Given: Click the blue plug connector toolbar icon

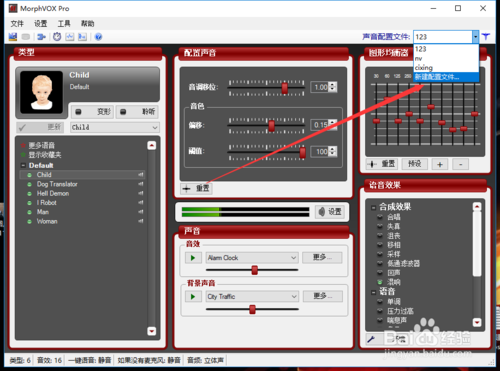Looking at the screenshot, I should [41, 37].
